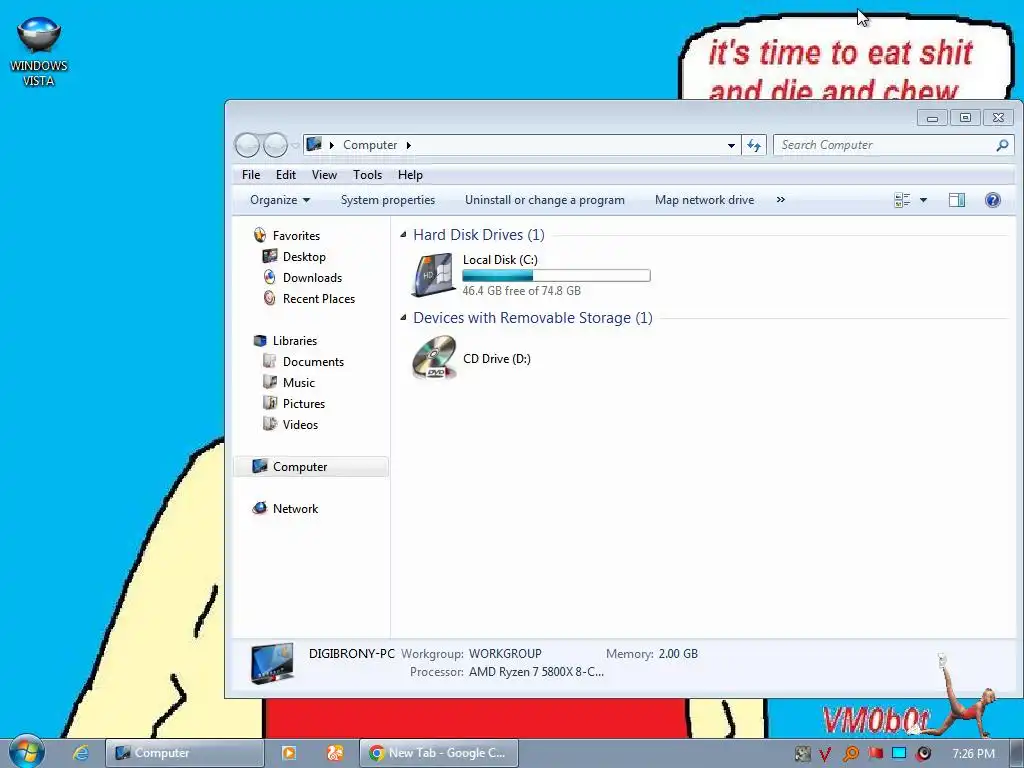
Task: Click the text 46.4 GB free of 74.8 GB
Action: click(x=521, y=291)
